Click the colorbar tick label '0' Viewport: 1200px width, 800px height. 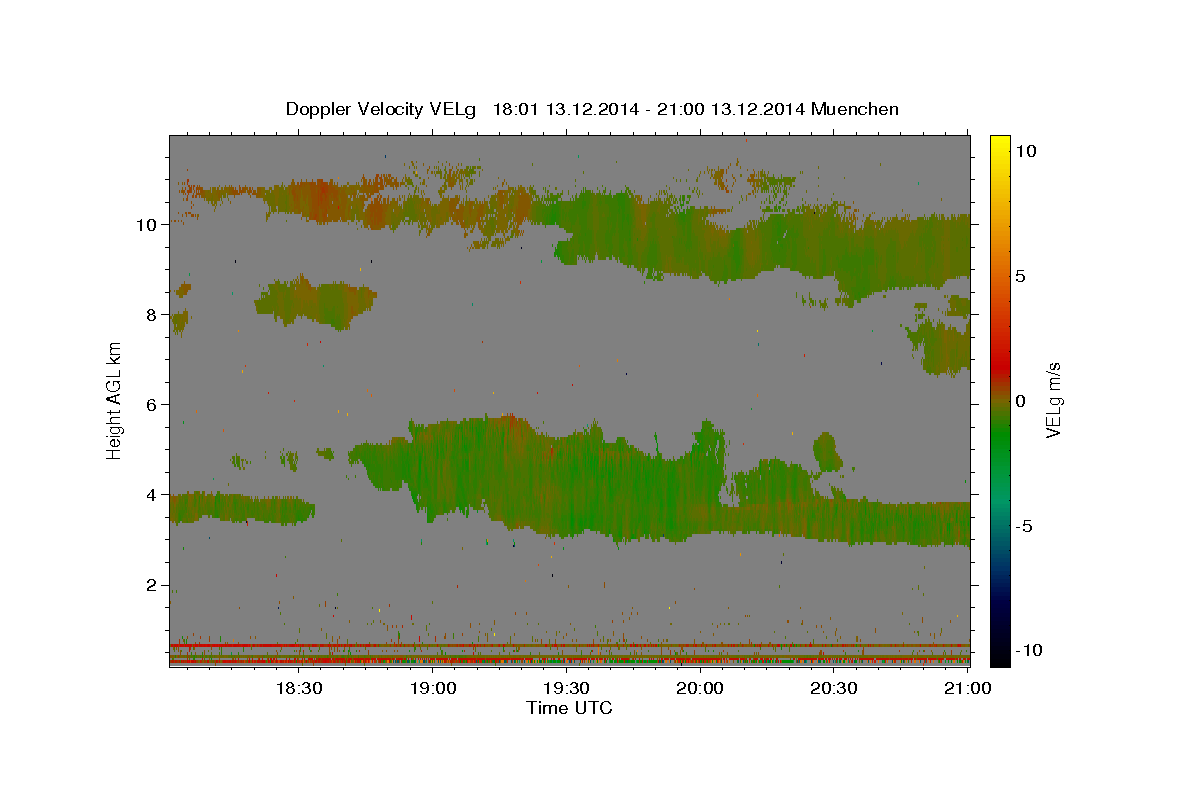pos(1020,401)
